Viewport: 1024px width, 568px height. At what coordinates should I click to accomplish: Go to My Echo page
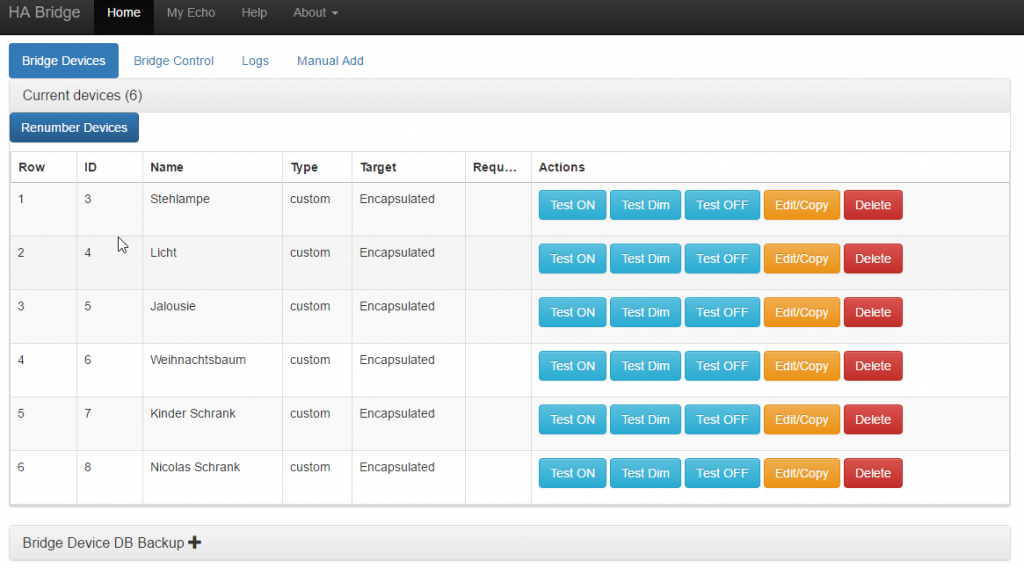coord(191,13)
